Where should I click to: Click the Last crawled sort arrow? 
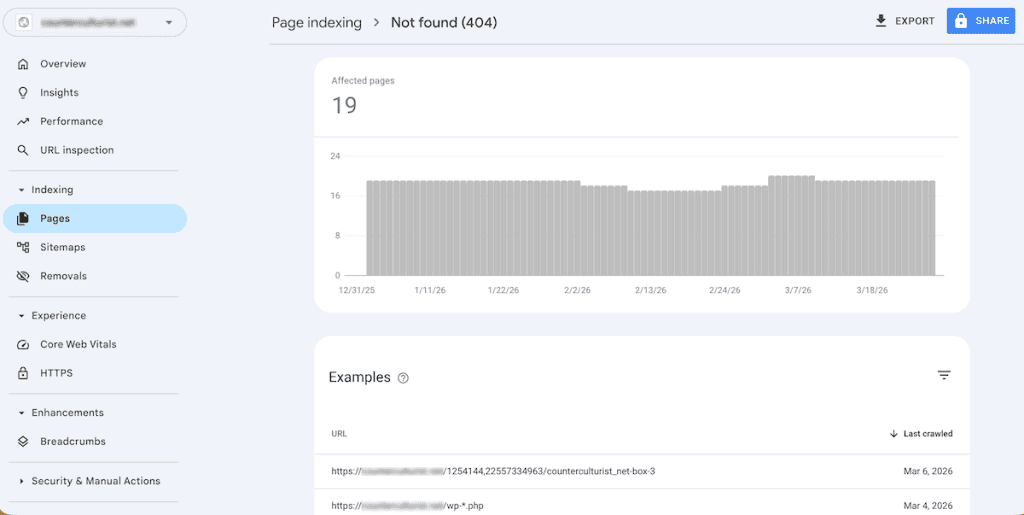coord(893,434)
